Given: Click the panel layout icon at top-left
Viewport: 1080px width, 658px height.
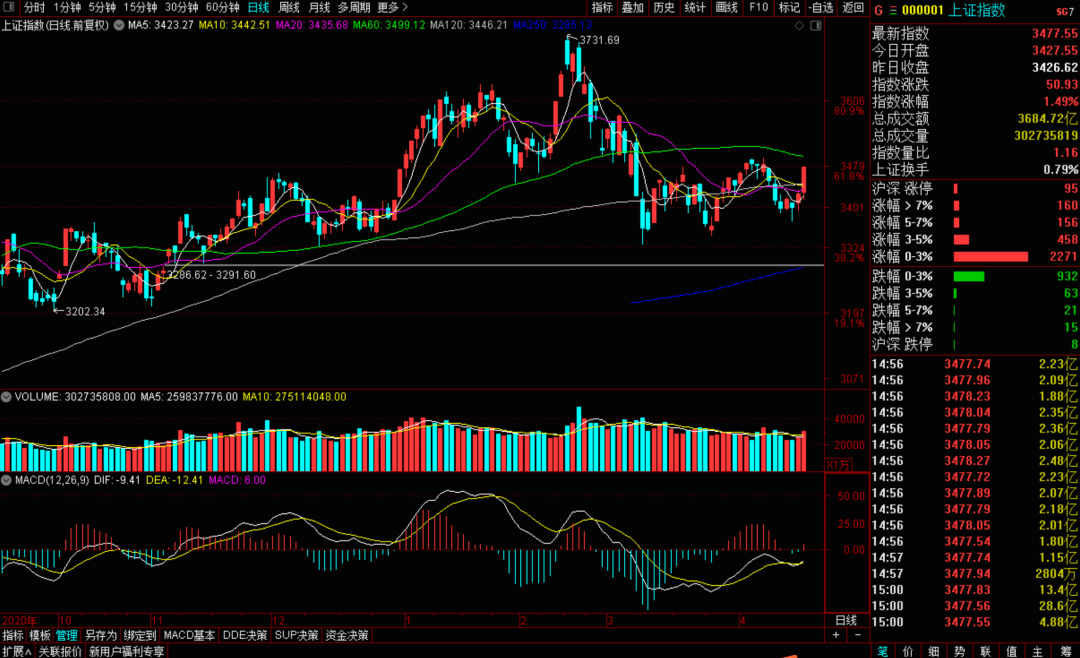Looking at the screenshot, I should tap(8, 8).
